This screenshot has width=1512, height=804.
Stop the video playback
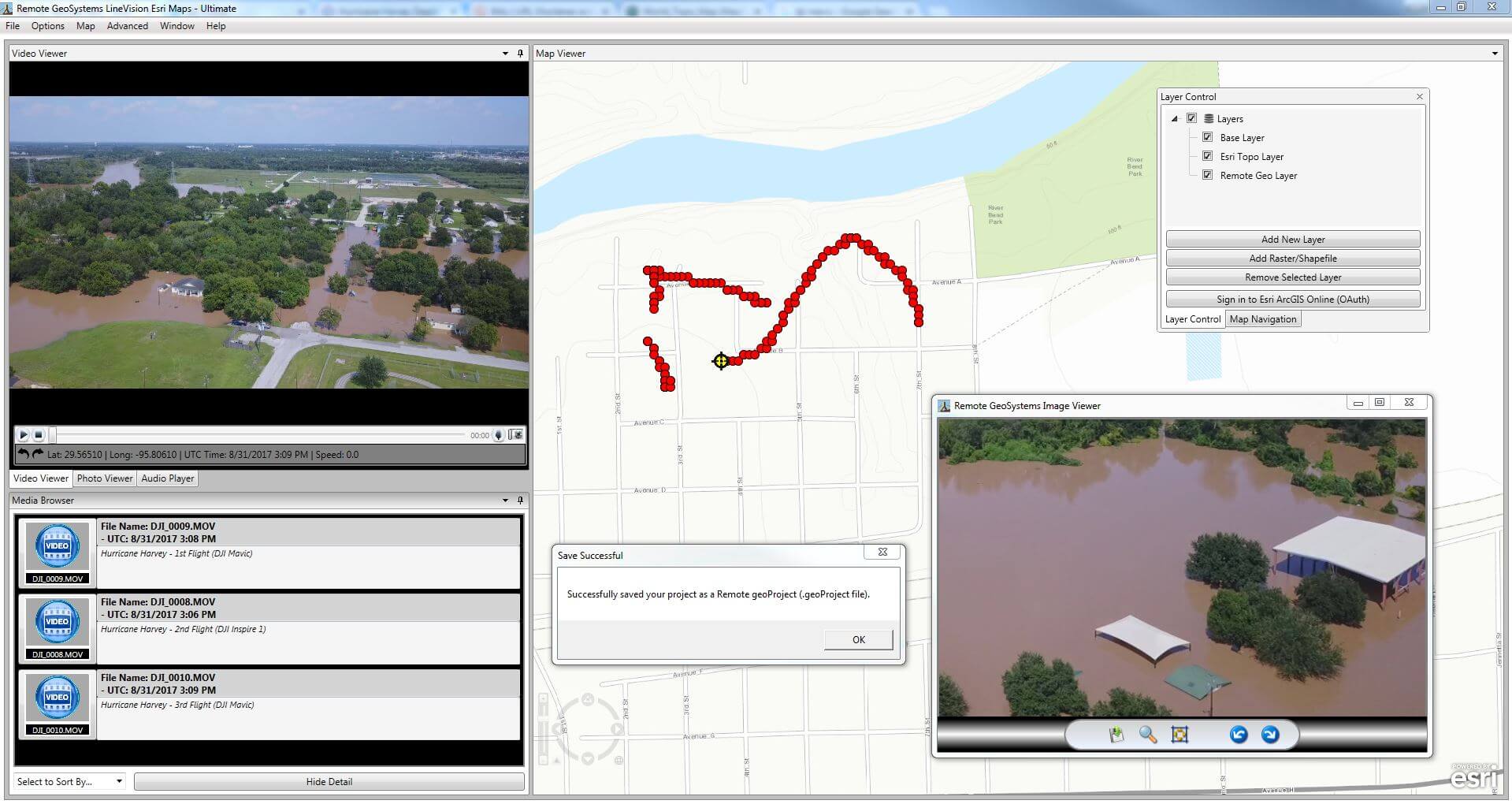(39, 435)
